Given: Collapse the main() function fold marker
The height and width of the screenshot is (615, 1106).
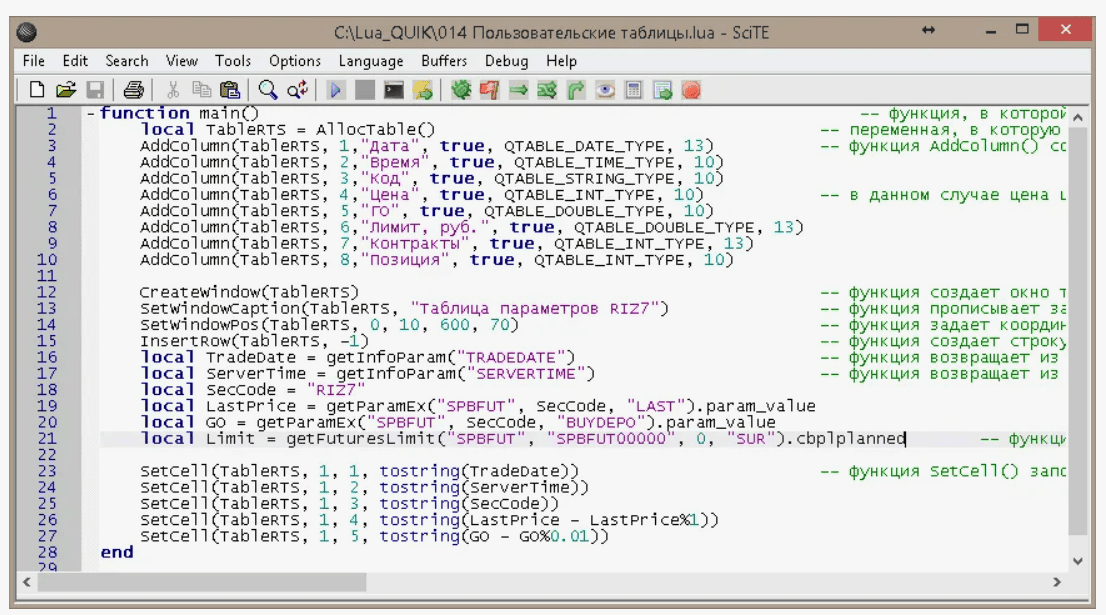Looking at the screenshot, I should (90, 114).
